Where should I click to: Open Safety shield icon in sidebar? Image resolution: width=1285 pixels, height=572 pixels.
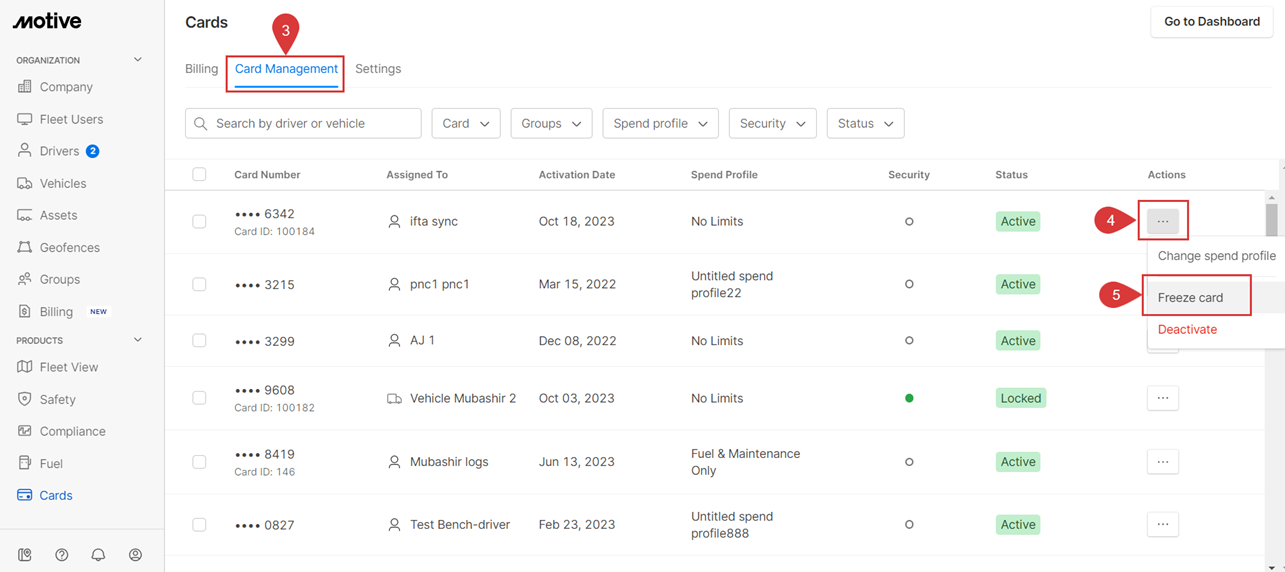[x=25, y=399]
